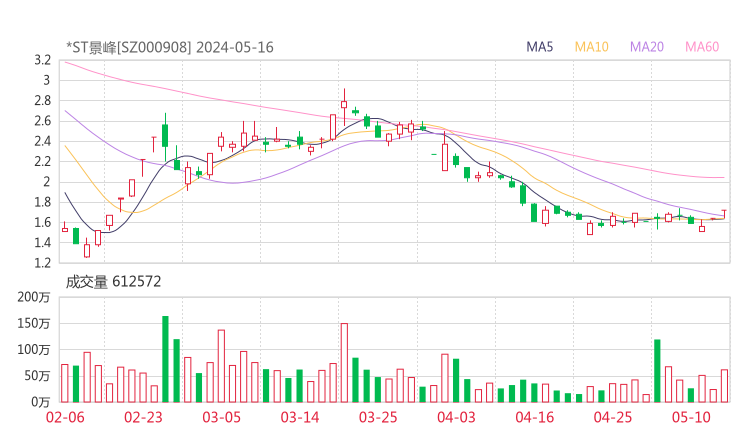Click the 1.2 price axis label
This screenshot has height=440, width=740.
click(x=41, y=263)
